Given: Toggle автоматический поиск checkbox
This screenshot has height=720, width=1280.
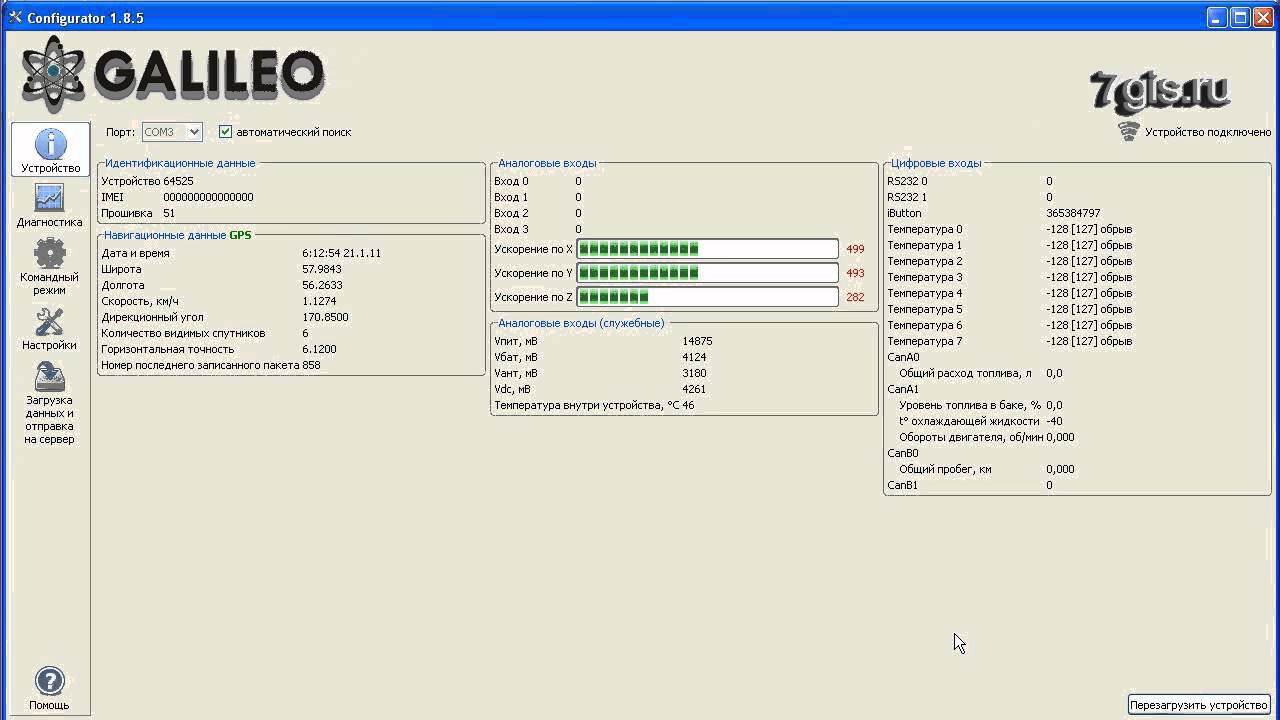Looking at the screenshot, I should (x=225, y=132).
